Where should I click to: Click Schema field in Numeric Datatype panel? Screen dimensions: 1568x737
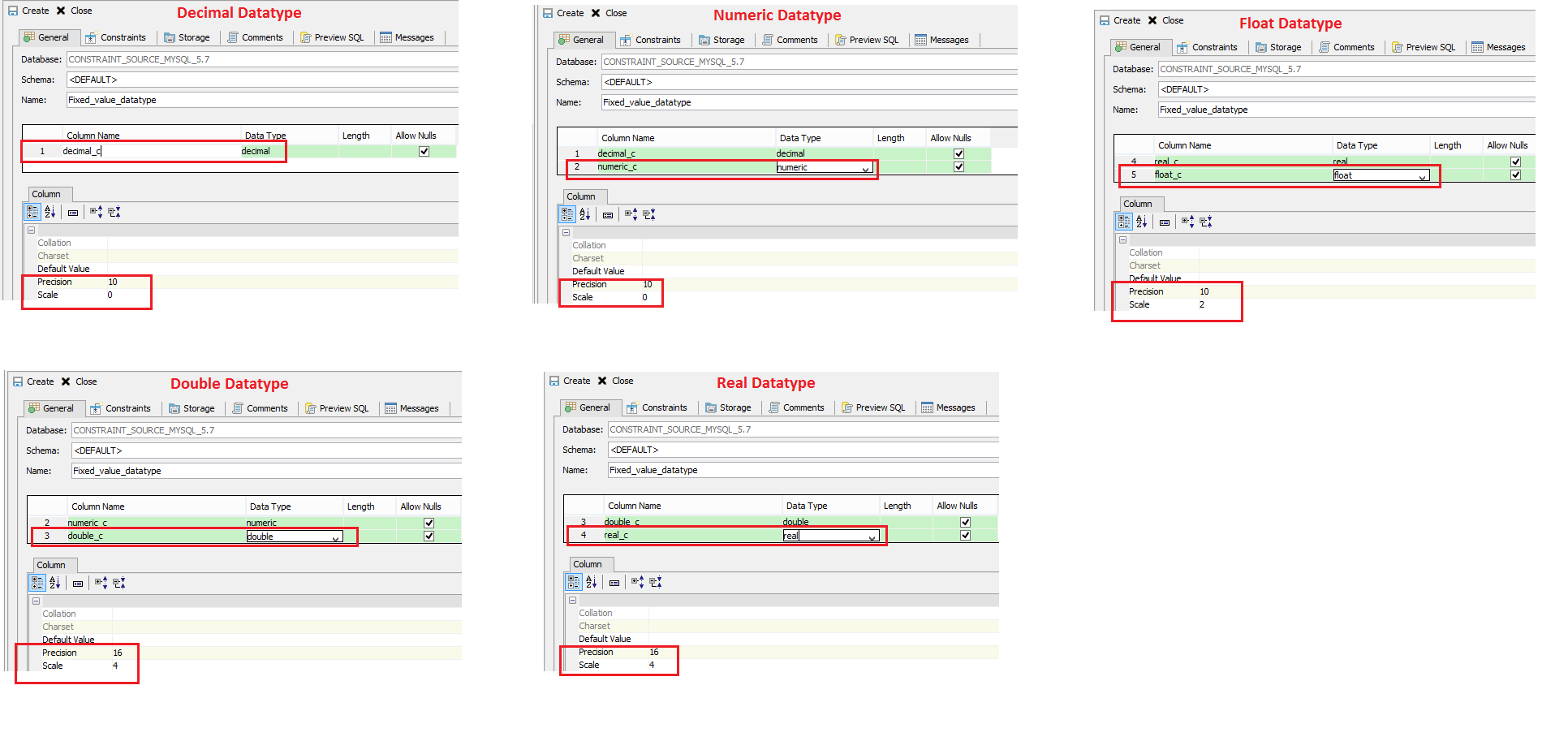tap(809, 82)
